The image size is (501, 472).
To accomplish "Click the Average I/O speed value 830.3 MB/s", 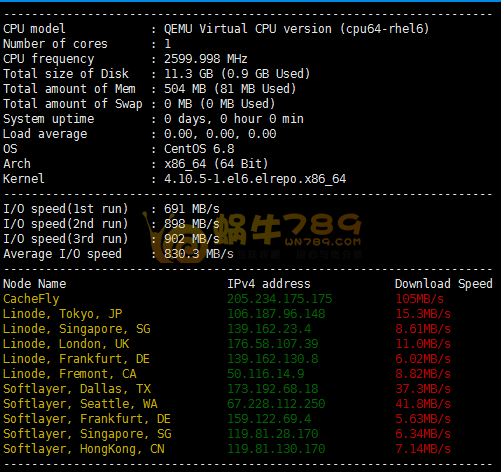I will tap(199, 254).
